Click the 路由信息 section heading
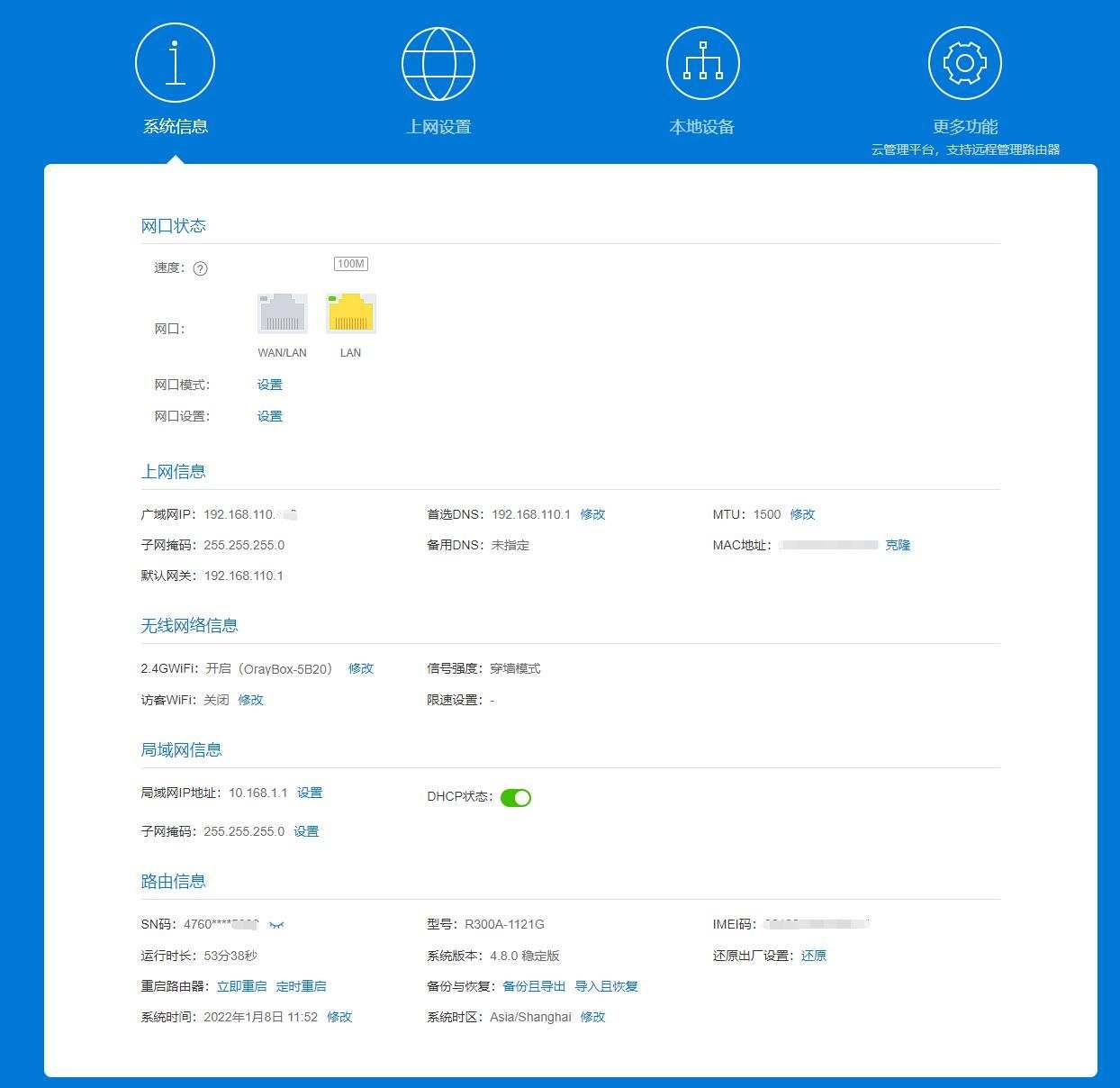The image size is (1120, 1088). tap(173, 882)
